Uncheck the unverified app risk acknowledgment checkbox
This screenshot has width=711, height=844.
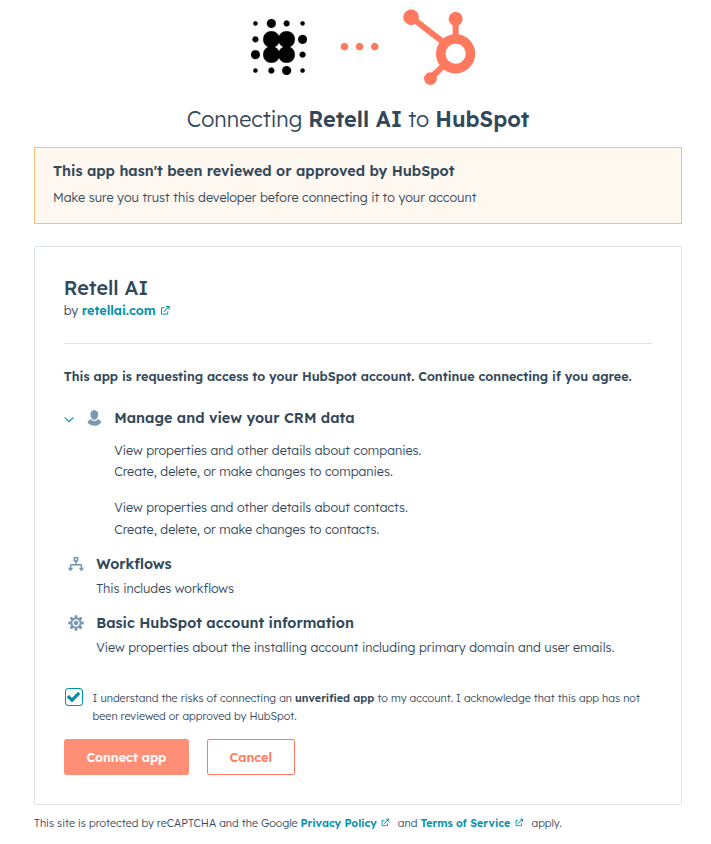pos(73,696)
